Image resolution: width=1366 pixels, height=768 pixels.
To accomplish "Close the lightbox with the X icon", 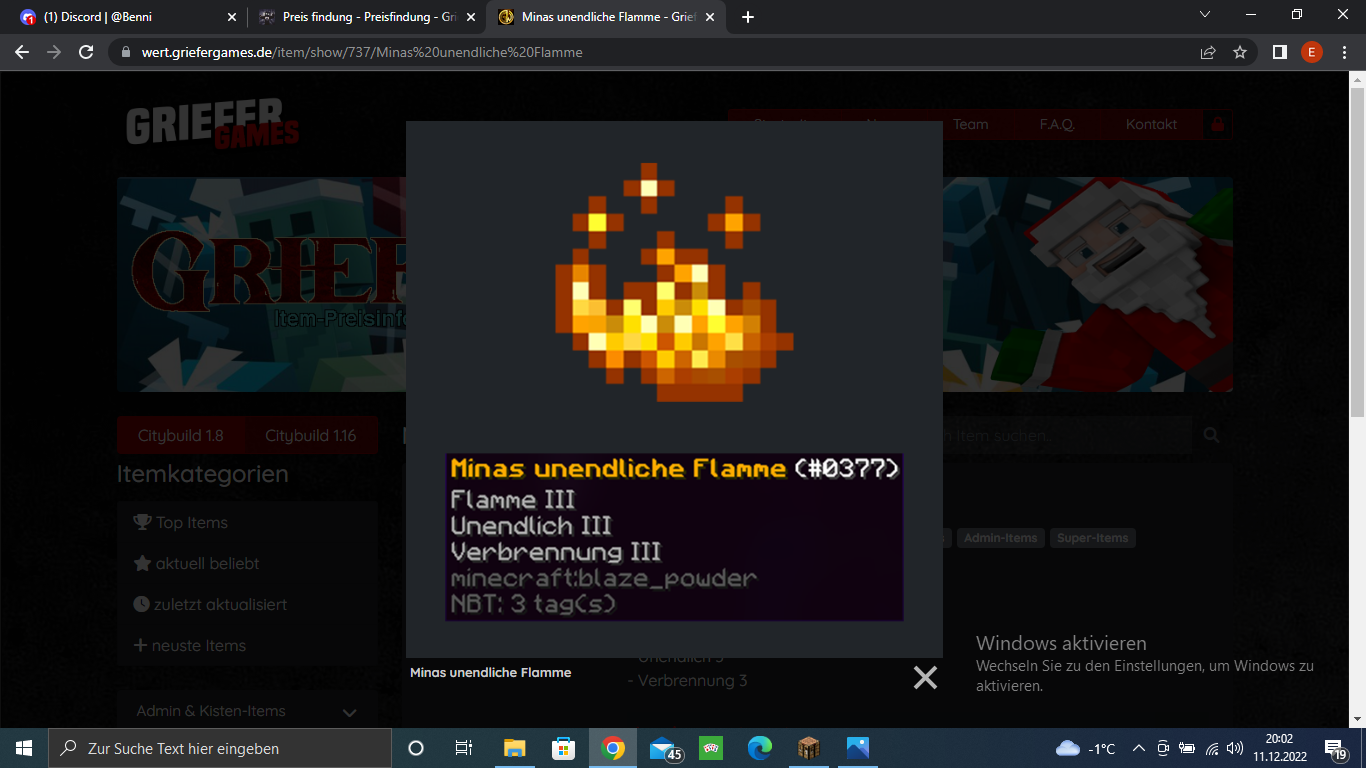I will point(925,678).
